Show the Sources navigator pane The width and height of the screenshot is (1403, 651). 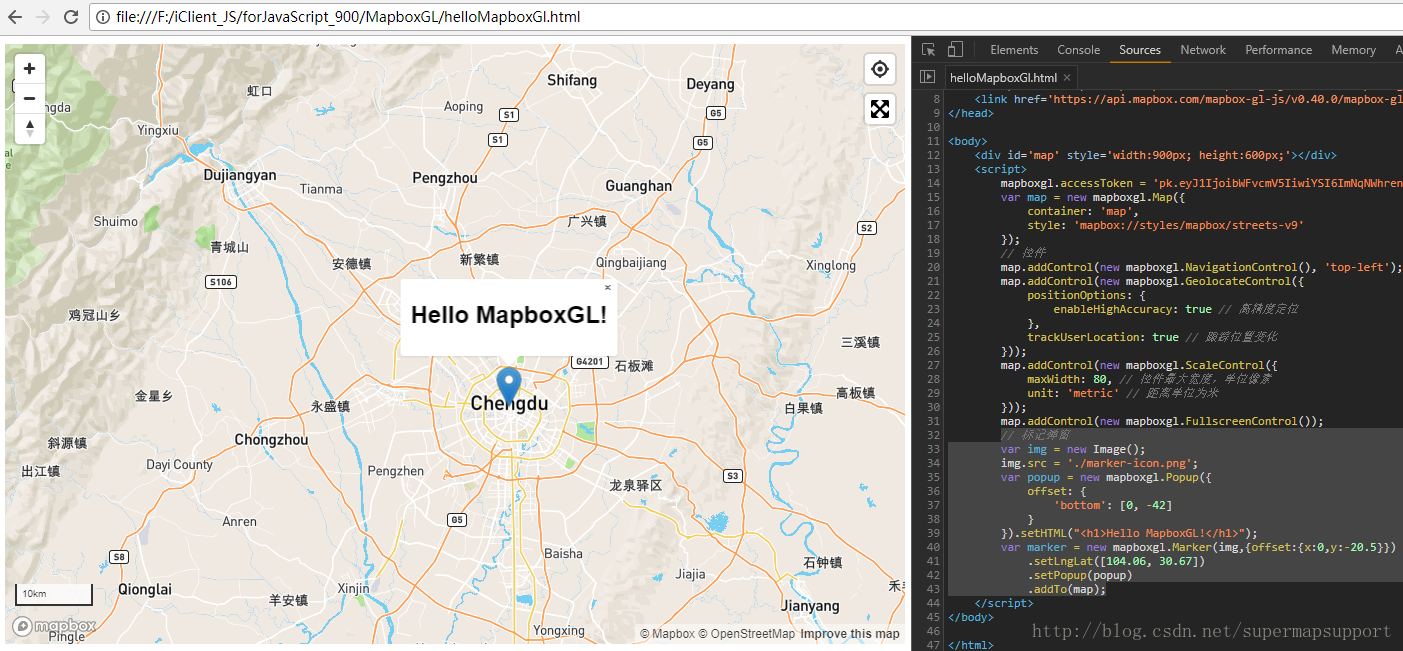pyautogui.click(x=927, y=77)
